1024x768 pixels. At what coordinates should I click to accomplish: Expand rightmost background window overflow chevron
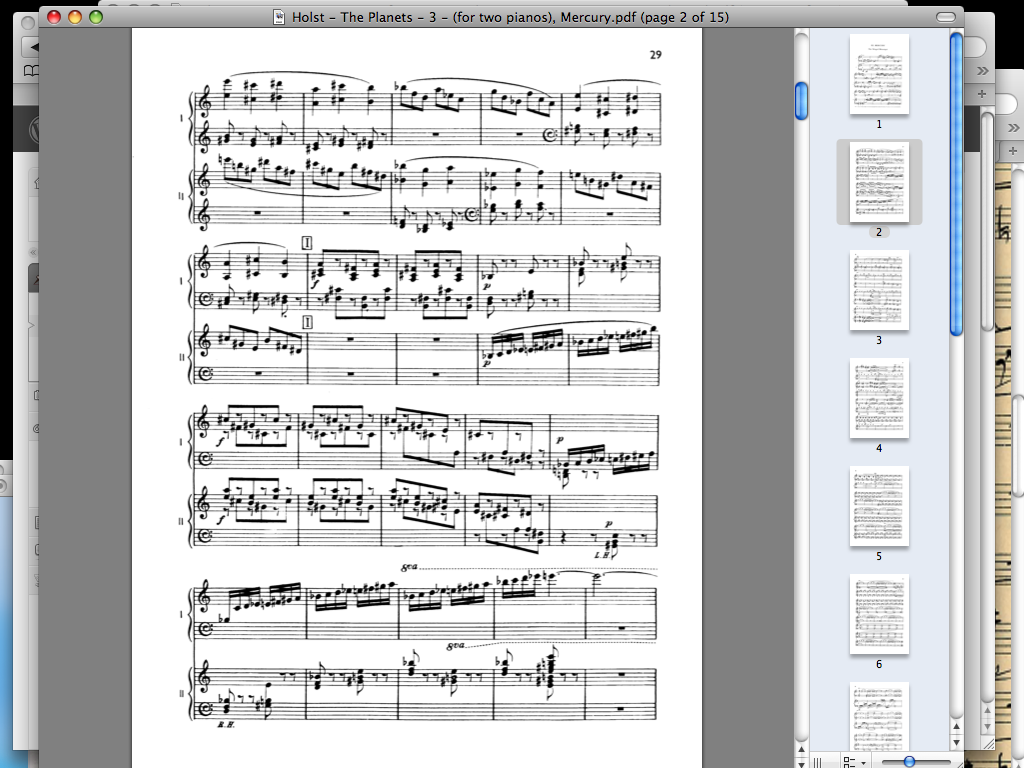tap(1013, 127)
